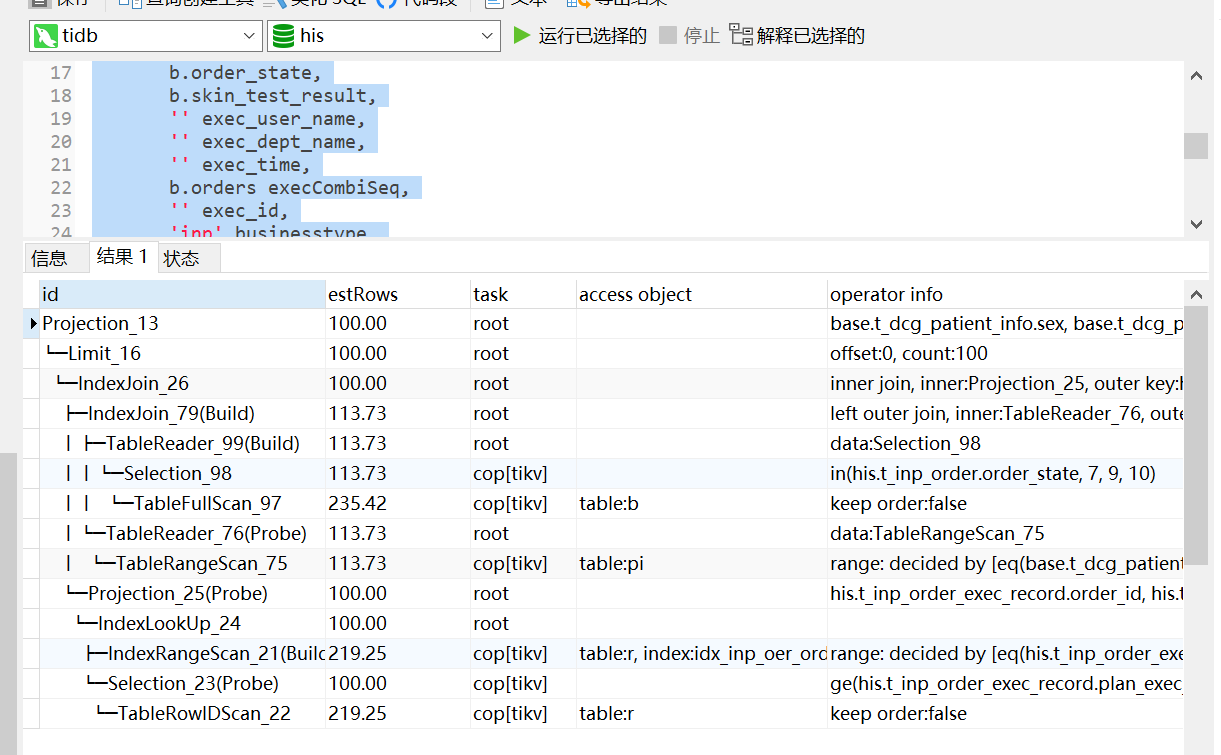Open the his database dropdown
Image resolution: width=1221 pixels, height=755 pixels.
click(x=487, y=36)
